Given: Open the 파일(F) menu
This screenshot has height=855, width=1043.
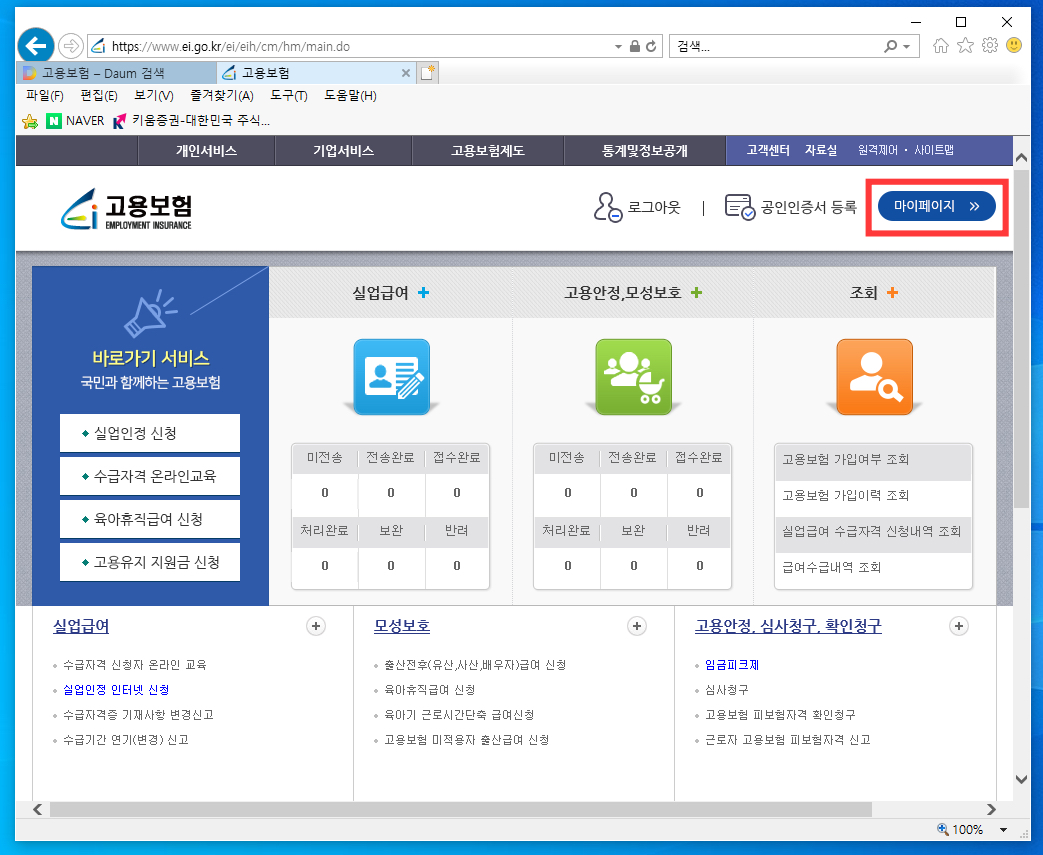Looking at the screenshot, I should coord(45,96).
